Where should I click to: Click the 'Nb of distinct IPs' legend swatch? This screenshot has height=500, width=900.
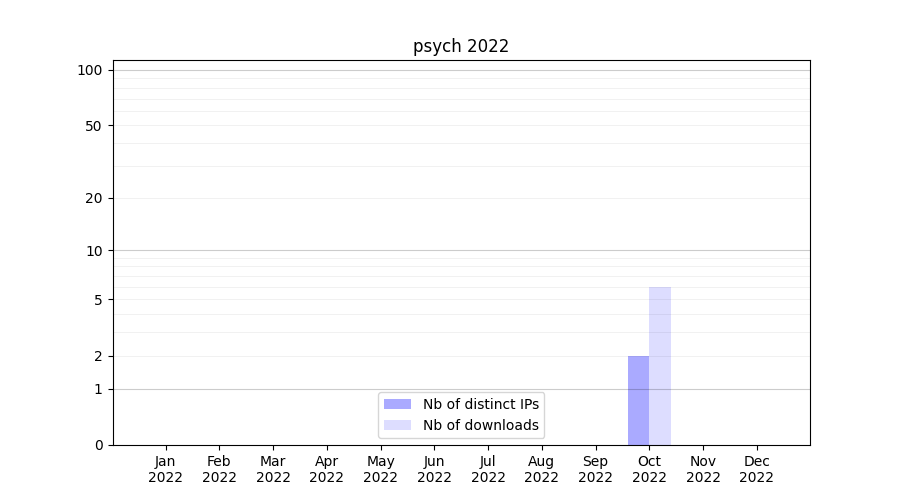pyautogui.click(x=397, y=404)
